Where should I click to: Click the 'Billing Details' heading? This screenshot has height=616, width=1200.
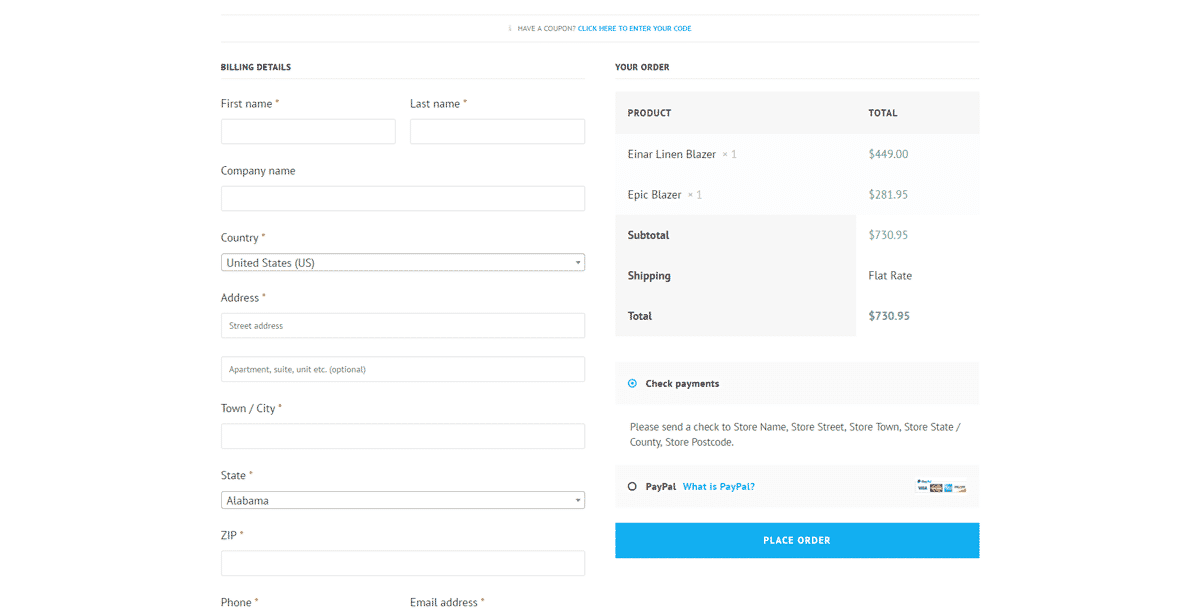tap(256, 67)
